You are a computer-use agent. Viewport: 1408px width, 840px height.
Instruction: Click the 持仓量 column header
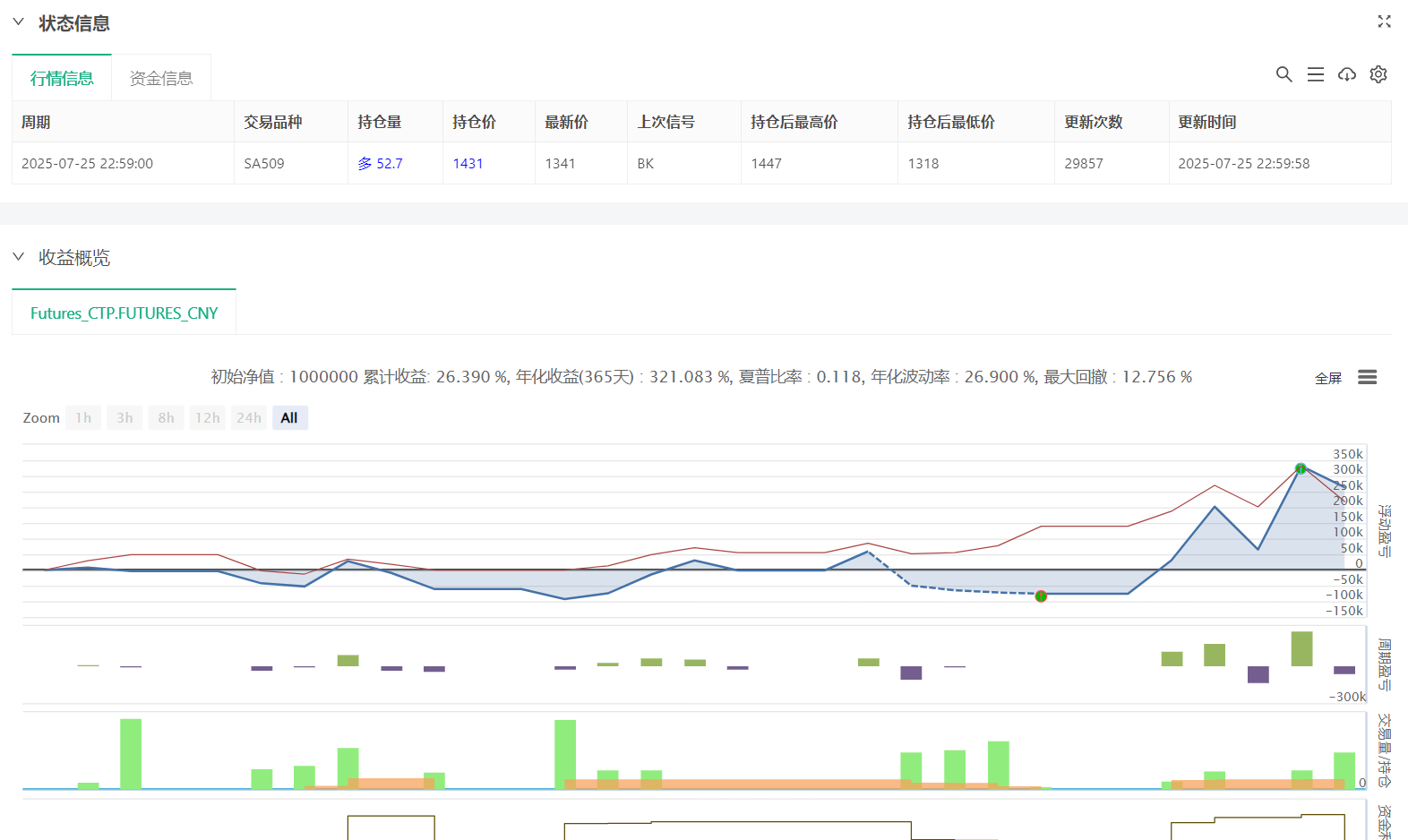tap(395, 122)
